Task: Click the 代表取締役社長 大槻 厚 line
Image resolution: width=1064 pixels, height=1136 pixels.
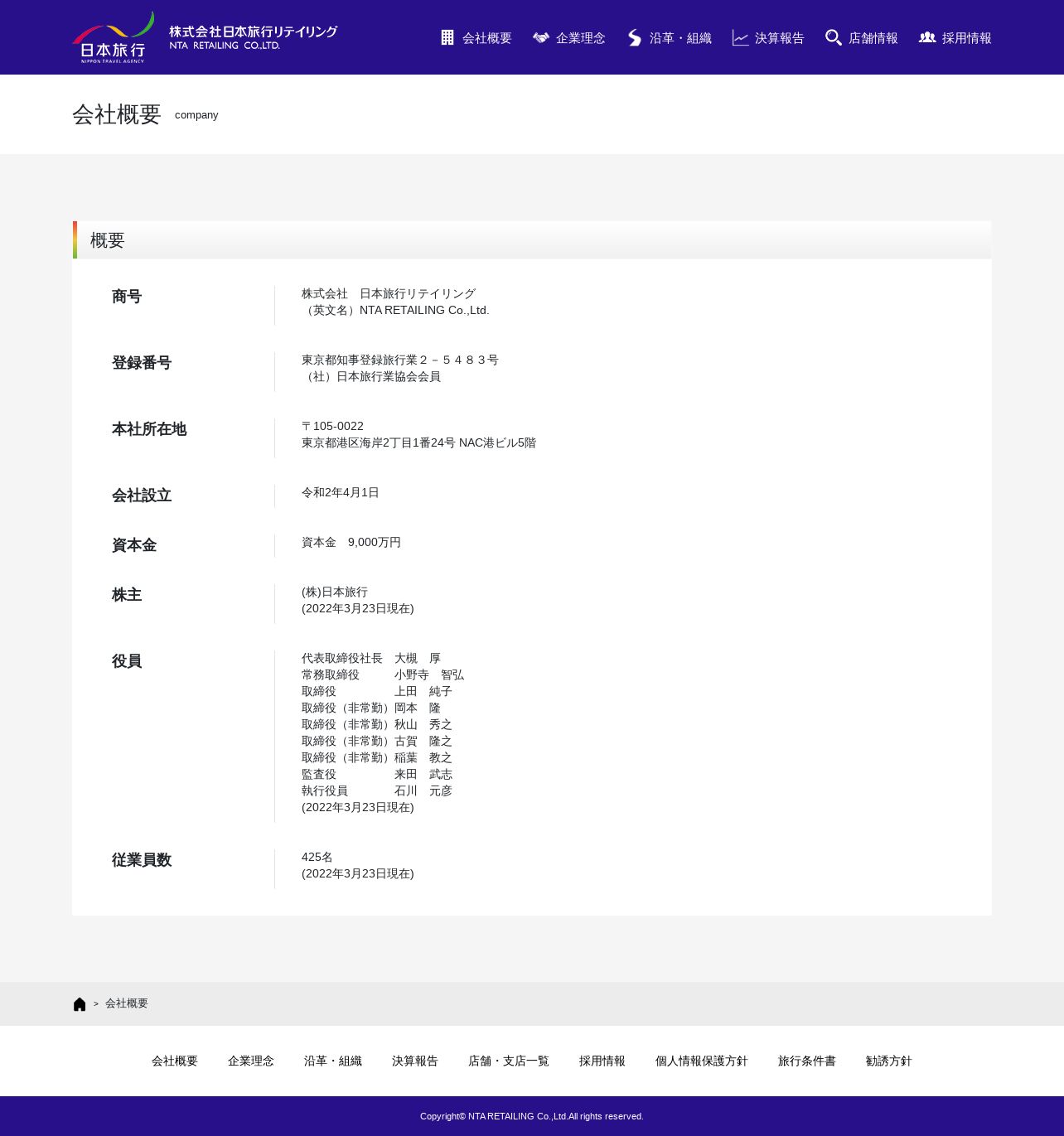Action: (x=371, y=658)
